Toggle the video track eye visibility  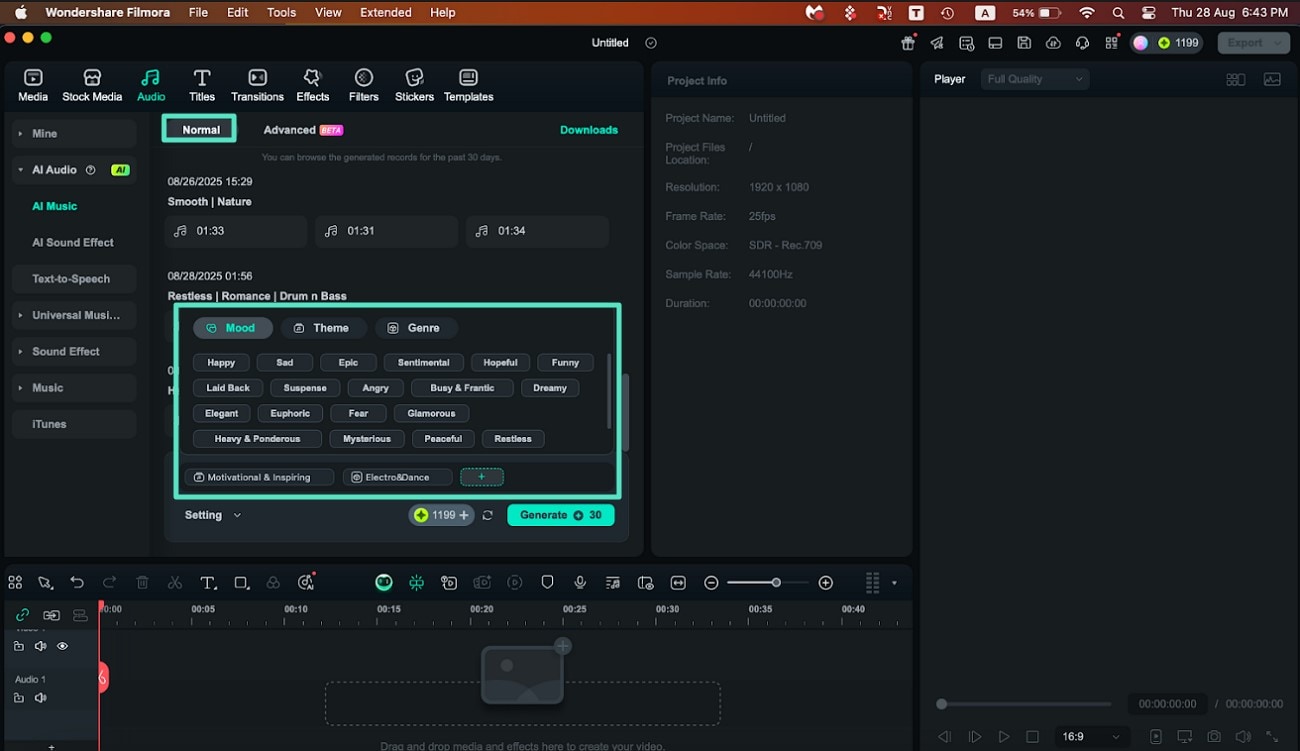tap(62, 647)
